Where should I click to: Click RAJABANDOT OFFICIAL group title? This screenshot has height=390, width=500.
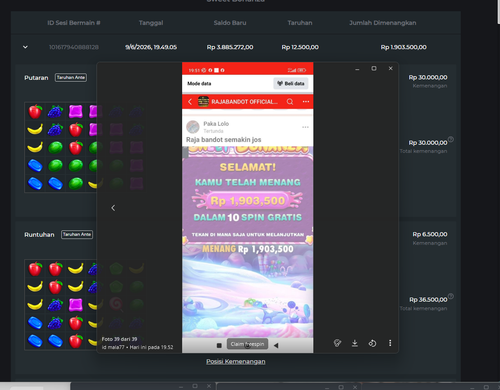click(x=244, y=102)
